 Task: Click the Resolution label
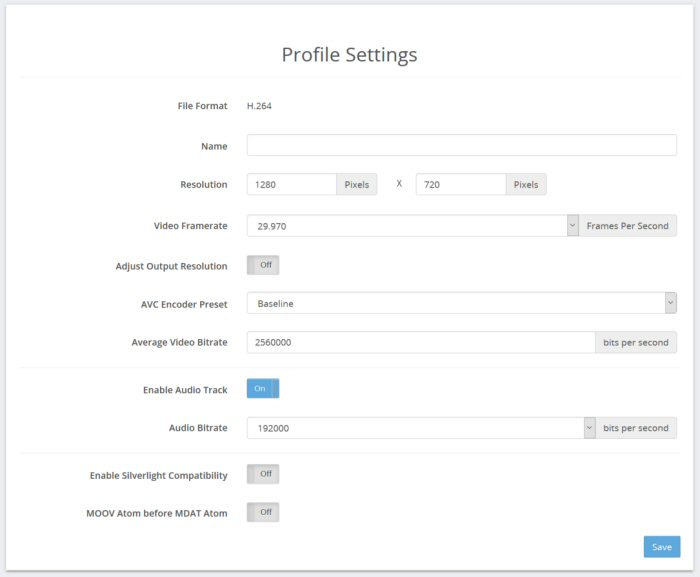pos(204,184)
